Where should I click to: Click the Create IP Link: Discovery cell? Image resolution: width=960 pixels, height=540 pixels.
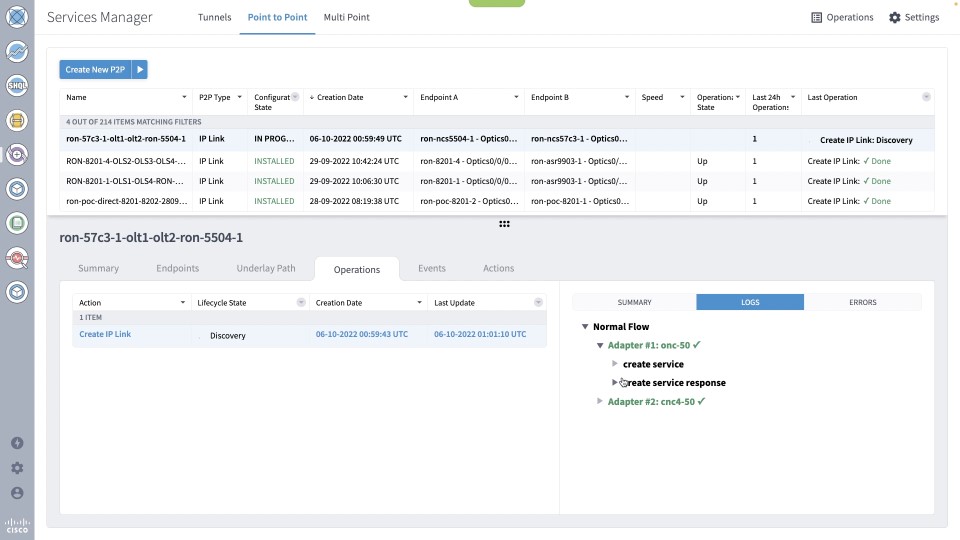[866, 140]
